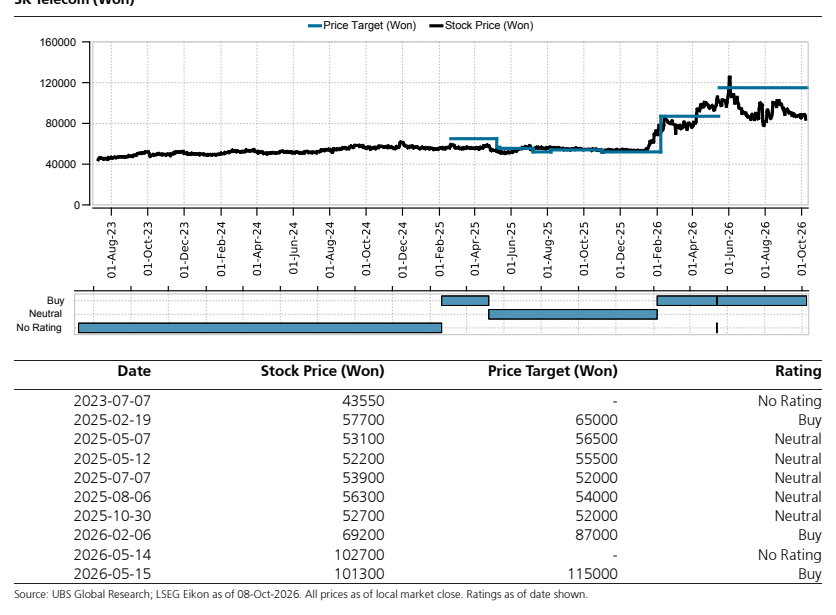The image size is (836, 615).
Task: Select the date cell 2026-05-15
Action: pos(112,574)
